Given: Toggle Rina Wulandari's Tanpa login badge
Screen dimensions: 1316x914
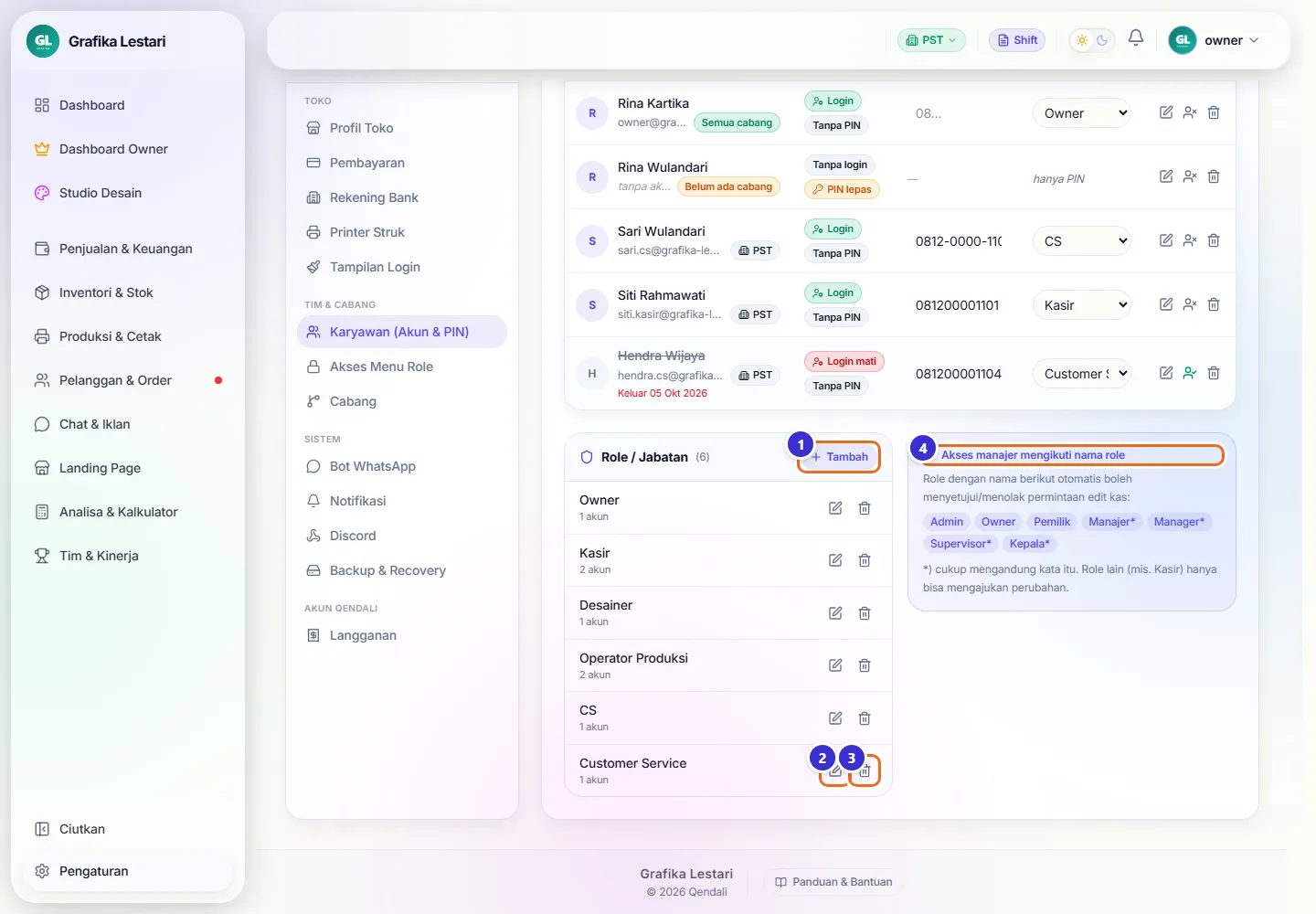Looking at the screenshot, I should pos(840,165).
